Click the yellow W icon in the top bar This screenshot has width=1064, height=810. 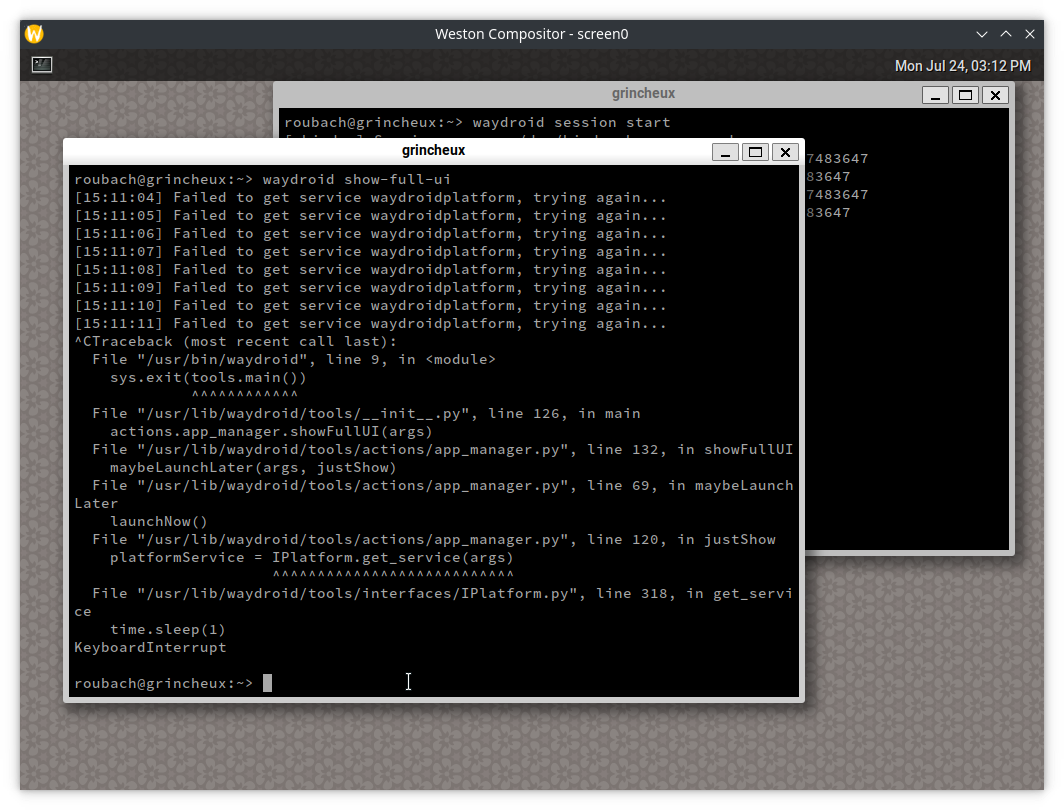point(33,33)
